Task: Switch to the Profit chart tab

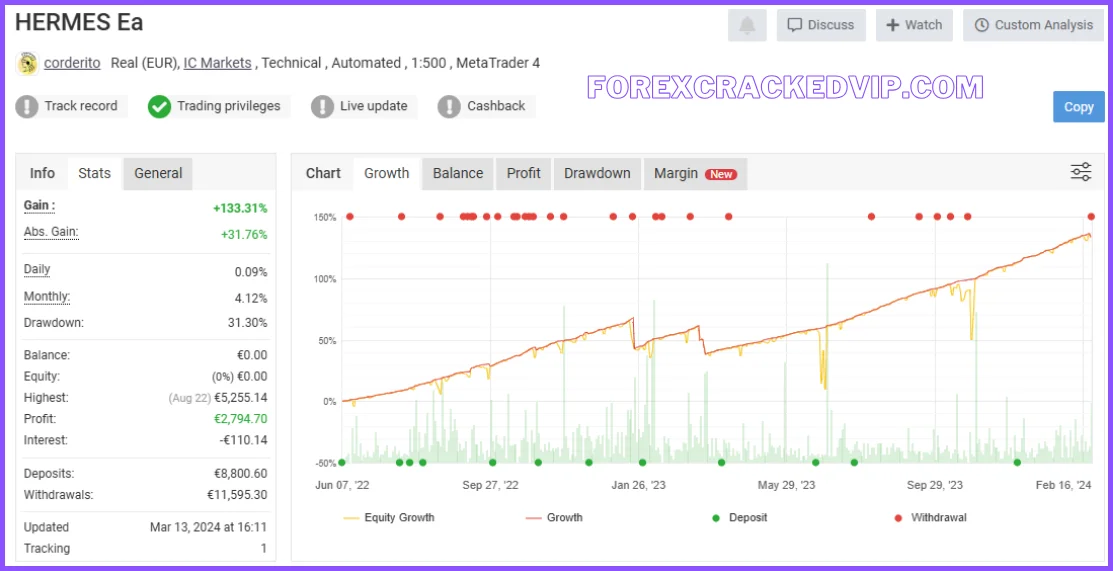Action: click(524, 173)
